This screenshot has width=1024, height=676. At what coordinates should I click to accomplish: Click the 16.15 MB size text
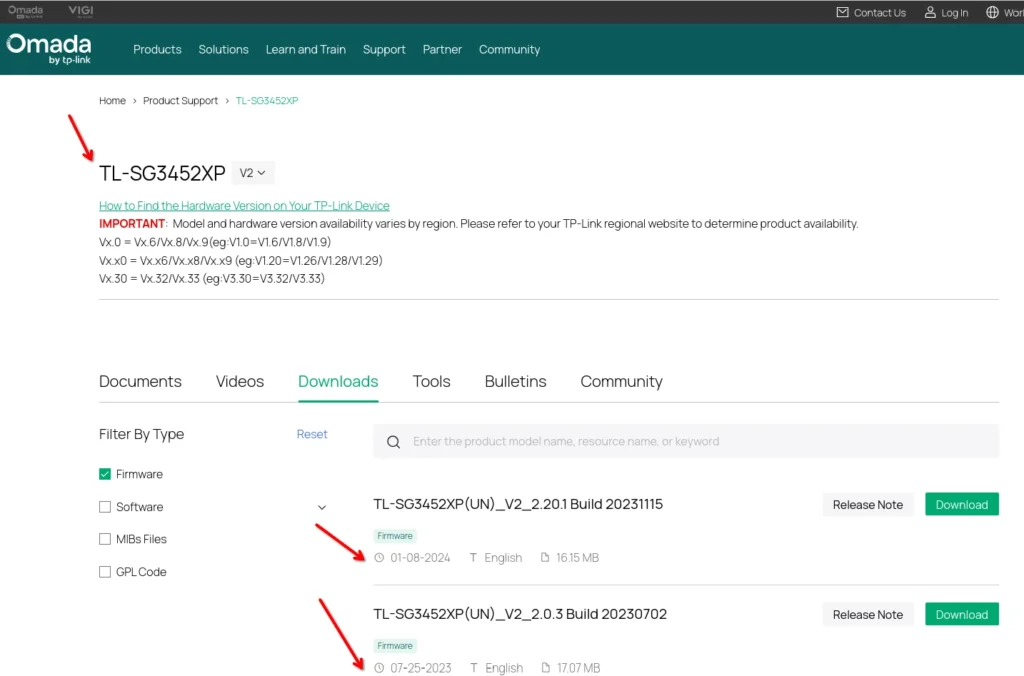[577, 558]
